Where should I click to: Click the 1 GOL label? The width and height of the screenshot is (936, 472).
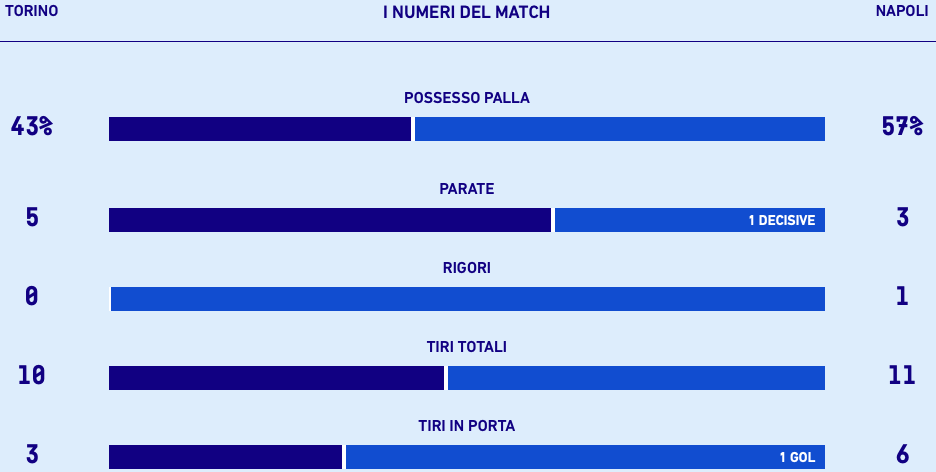(797, 458)
